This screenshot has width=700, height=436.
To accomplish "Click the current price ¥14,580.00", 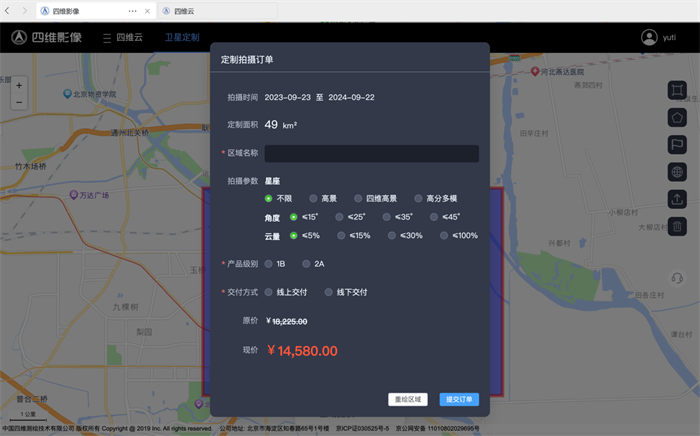I will click(x=302, y=351).
